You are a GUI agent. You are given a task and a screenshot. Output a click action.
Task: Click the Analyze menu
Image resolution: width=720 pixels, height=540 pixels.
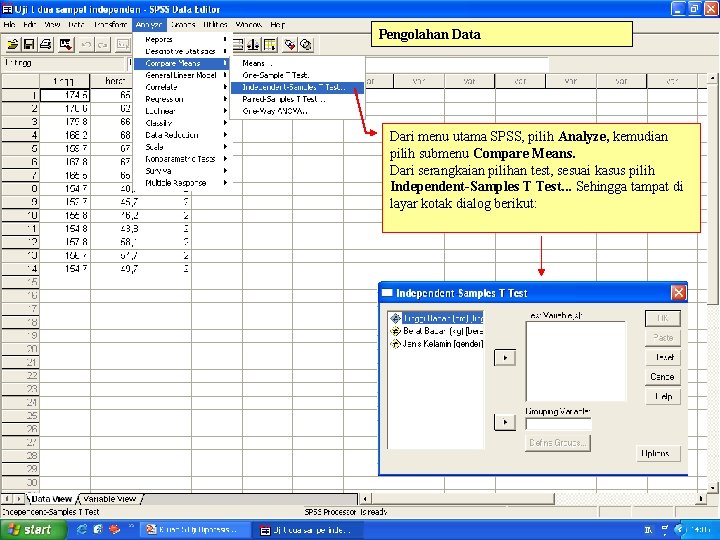[149, 24]
